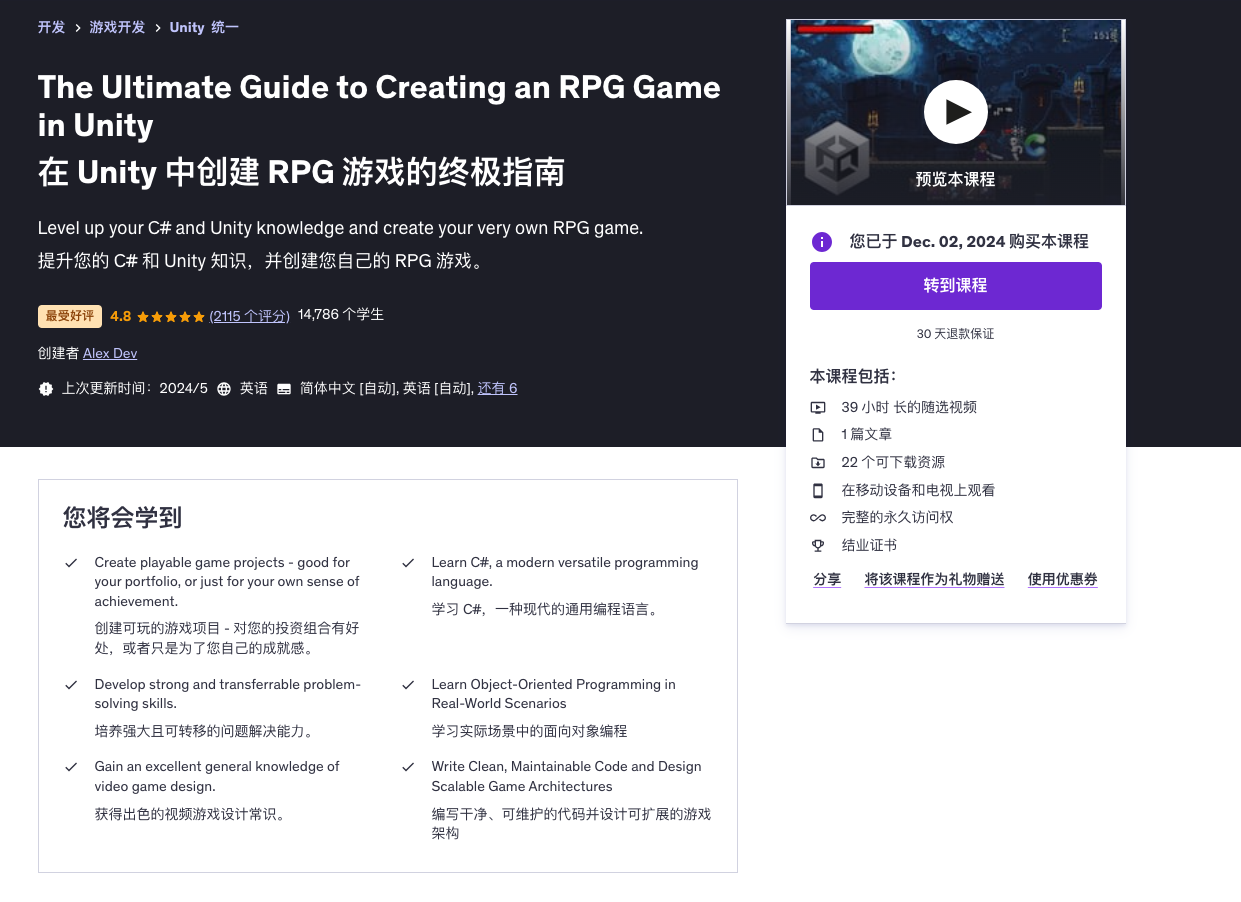Click the 4.8 rating number
1241x902 pixels.
coord(120,316)
